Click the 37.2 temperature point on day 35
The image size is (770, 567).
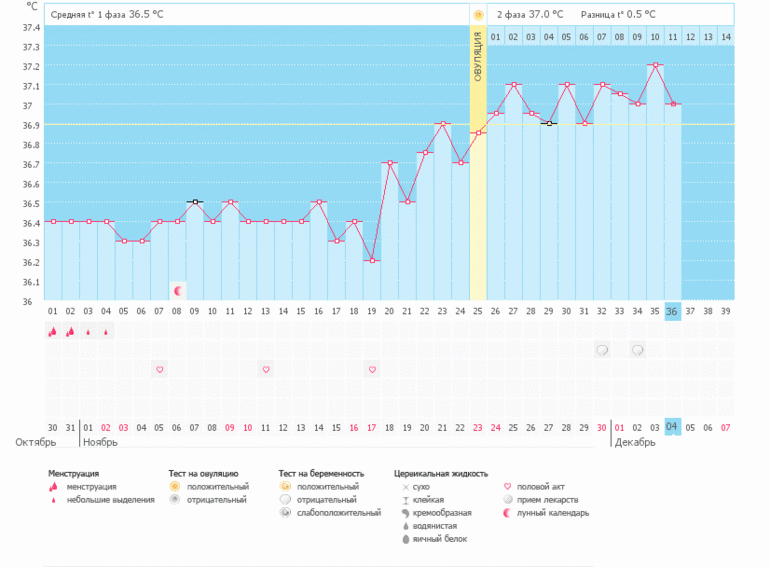[655, 65]
